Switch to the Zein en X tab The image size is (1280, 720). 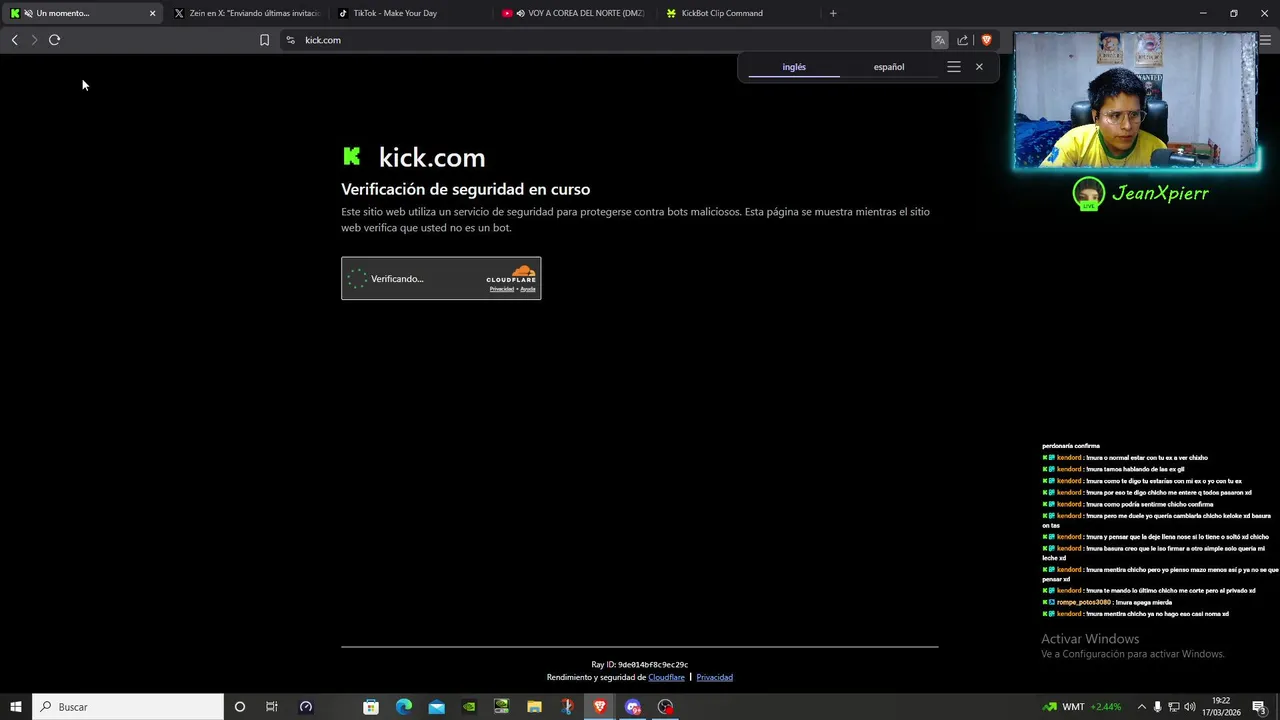click(x=245, y=13)
